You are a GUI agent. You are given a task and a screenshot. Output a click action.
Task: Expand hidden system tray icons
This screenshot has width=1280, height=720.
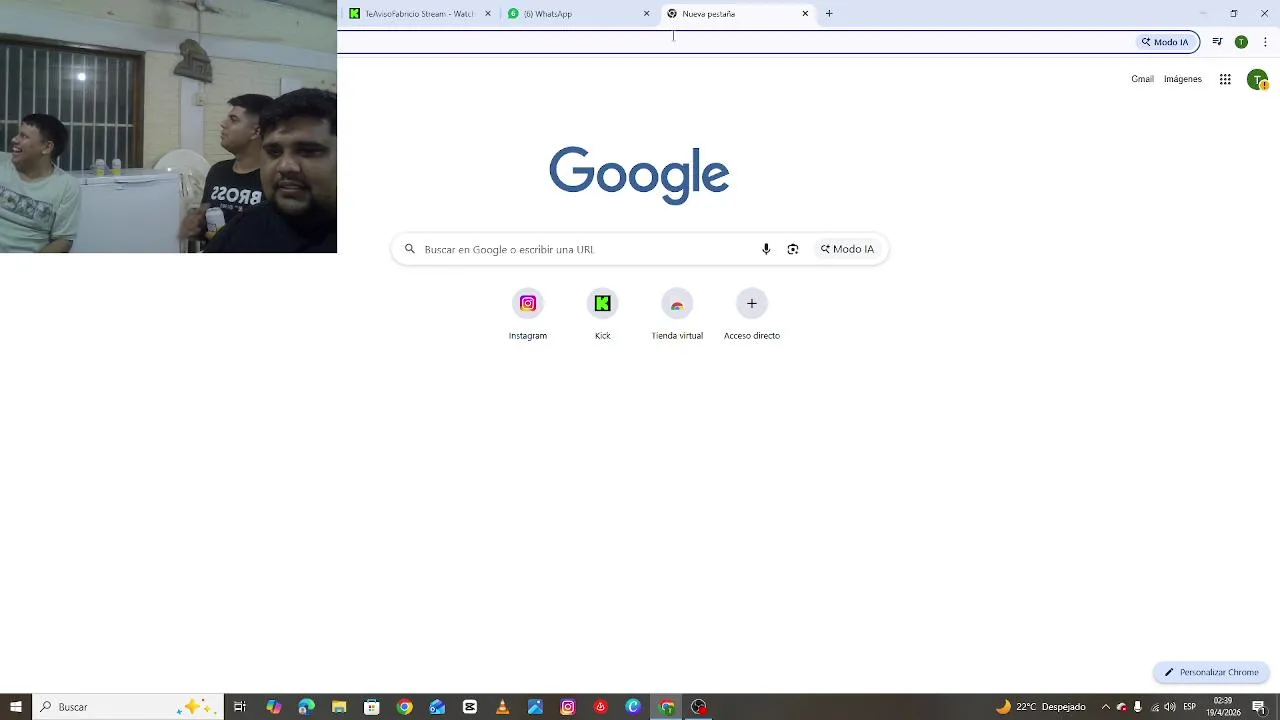(x=1105, y=707)
